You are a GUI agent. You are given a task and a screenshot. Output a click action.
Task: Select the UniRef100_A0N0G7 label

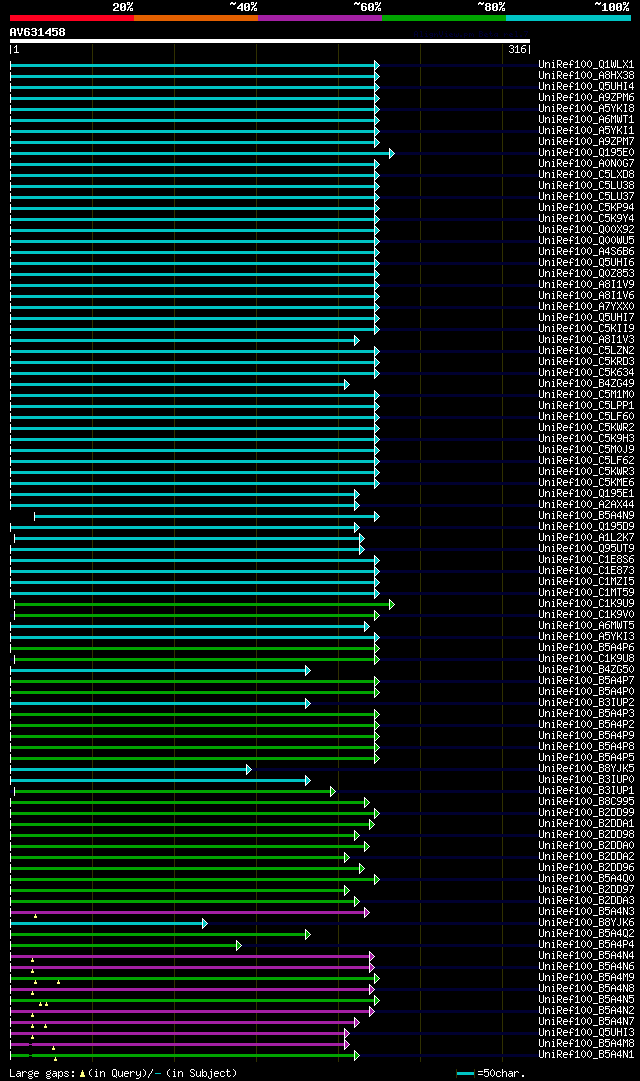pos(586,164)
